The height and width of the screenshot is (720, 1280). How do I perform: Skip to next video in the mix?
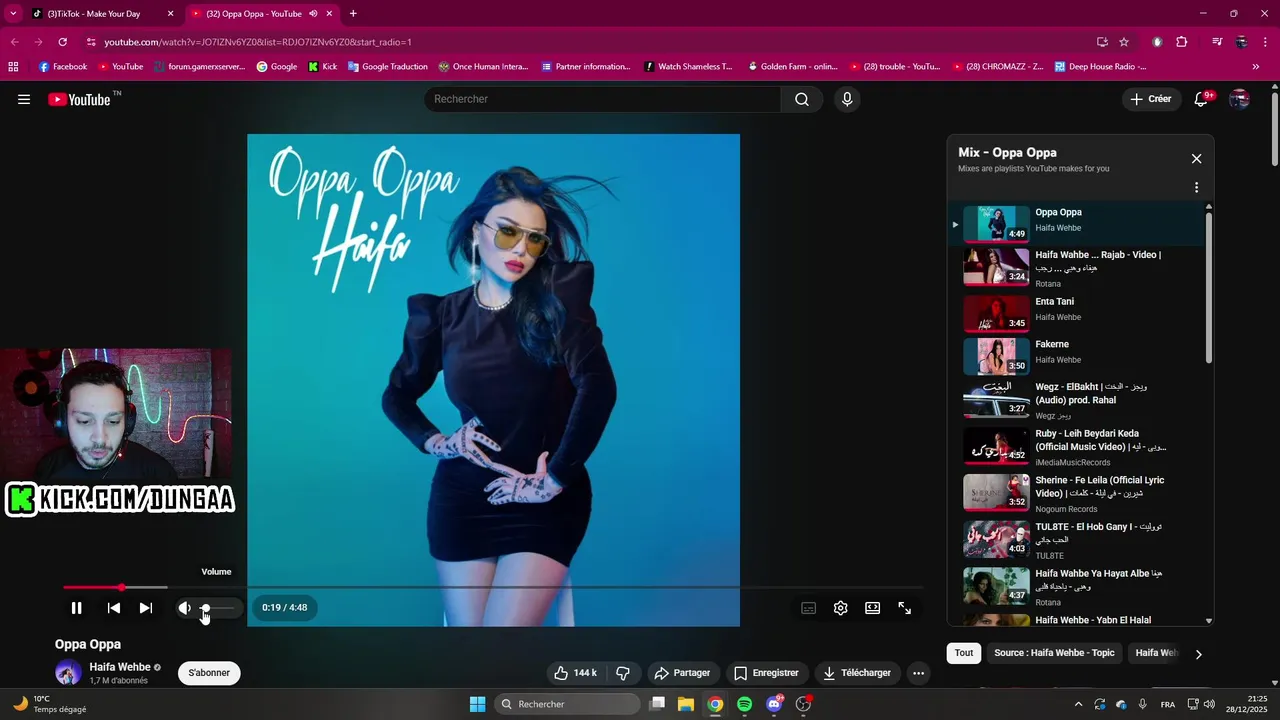pos(146,608)
